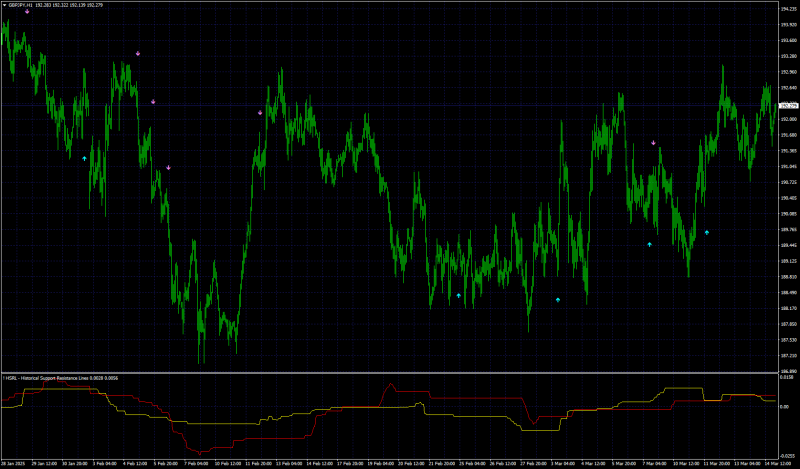Select the cyan up arrow near 3 Mar 04:00

(558, 300)
